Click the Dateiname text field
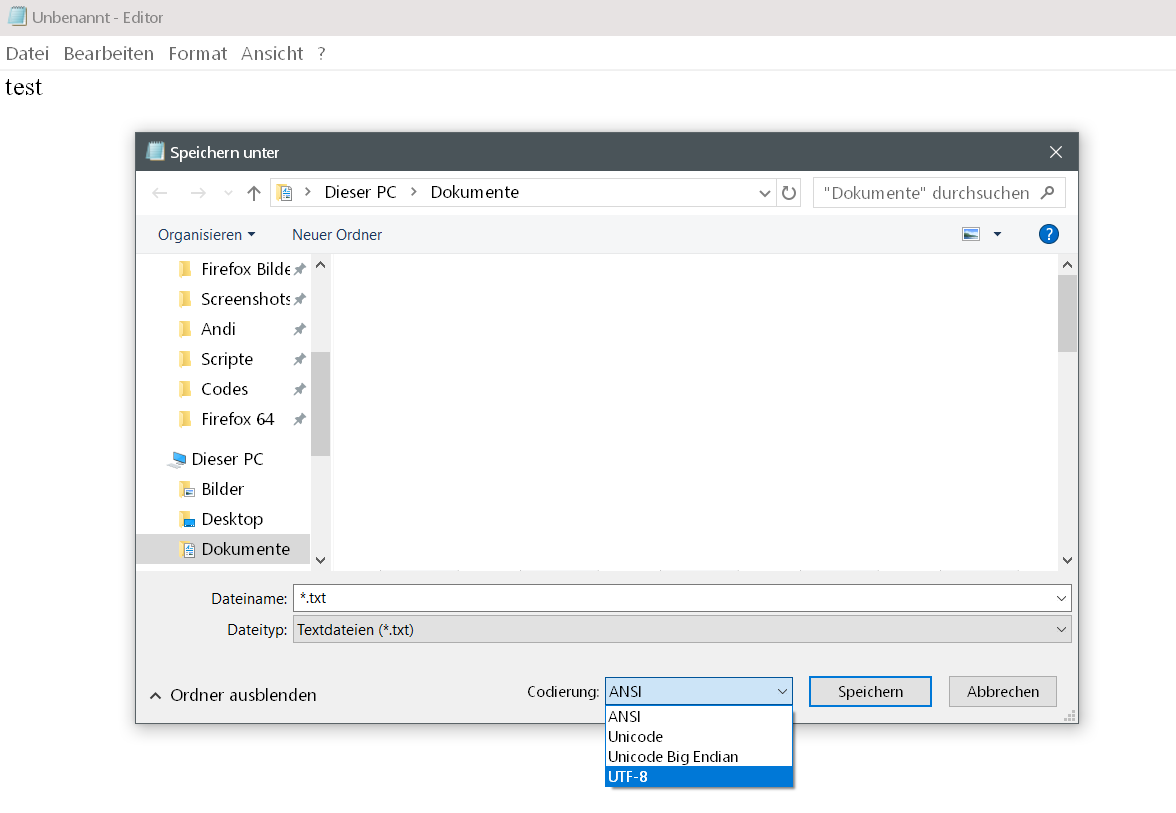1176x813 pixels. click(672, 598)
